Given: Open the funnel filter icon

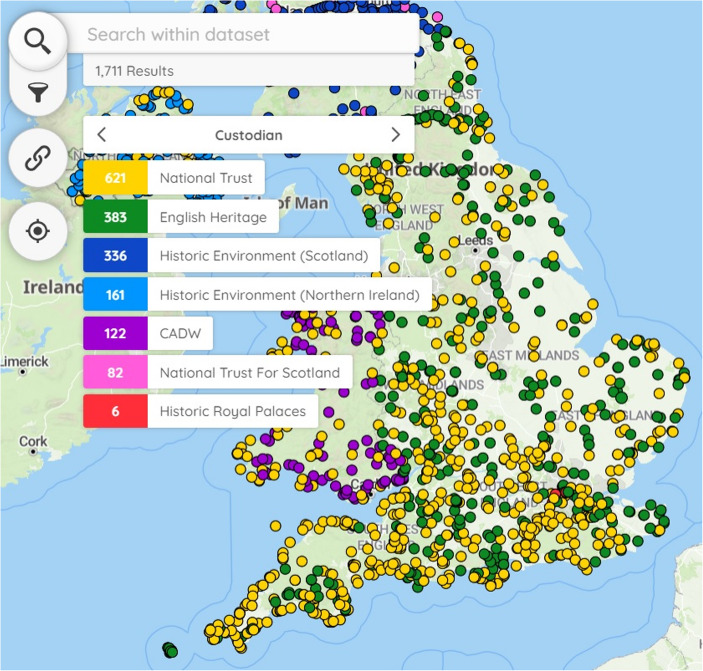Looking at the screenshot, I should (38, 92).
